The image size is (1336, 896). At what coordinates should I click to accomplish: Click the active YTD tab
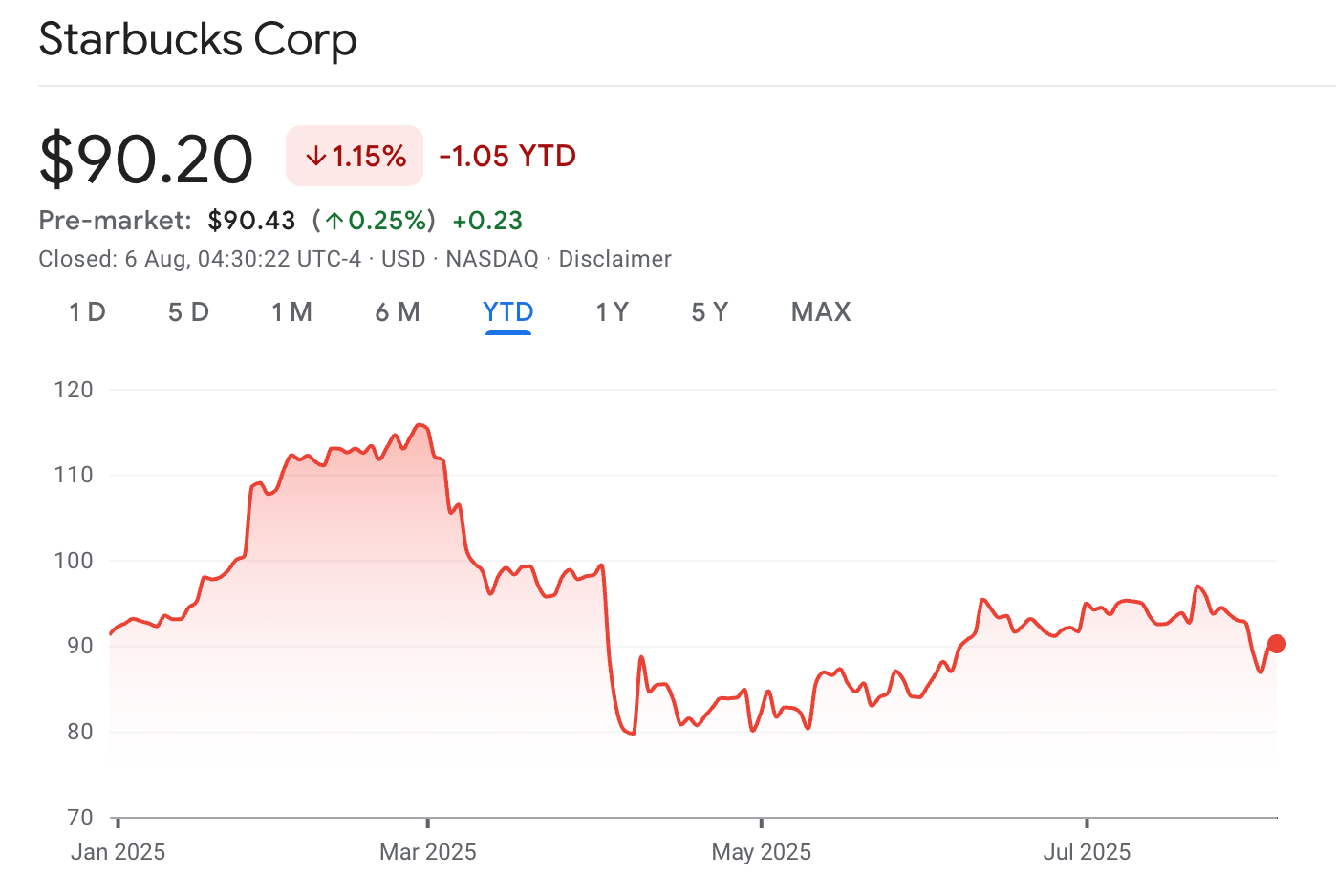point(507,312)
